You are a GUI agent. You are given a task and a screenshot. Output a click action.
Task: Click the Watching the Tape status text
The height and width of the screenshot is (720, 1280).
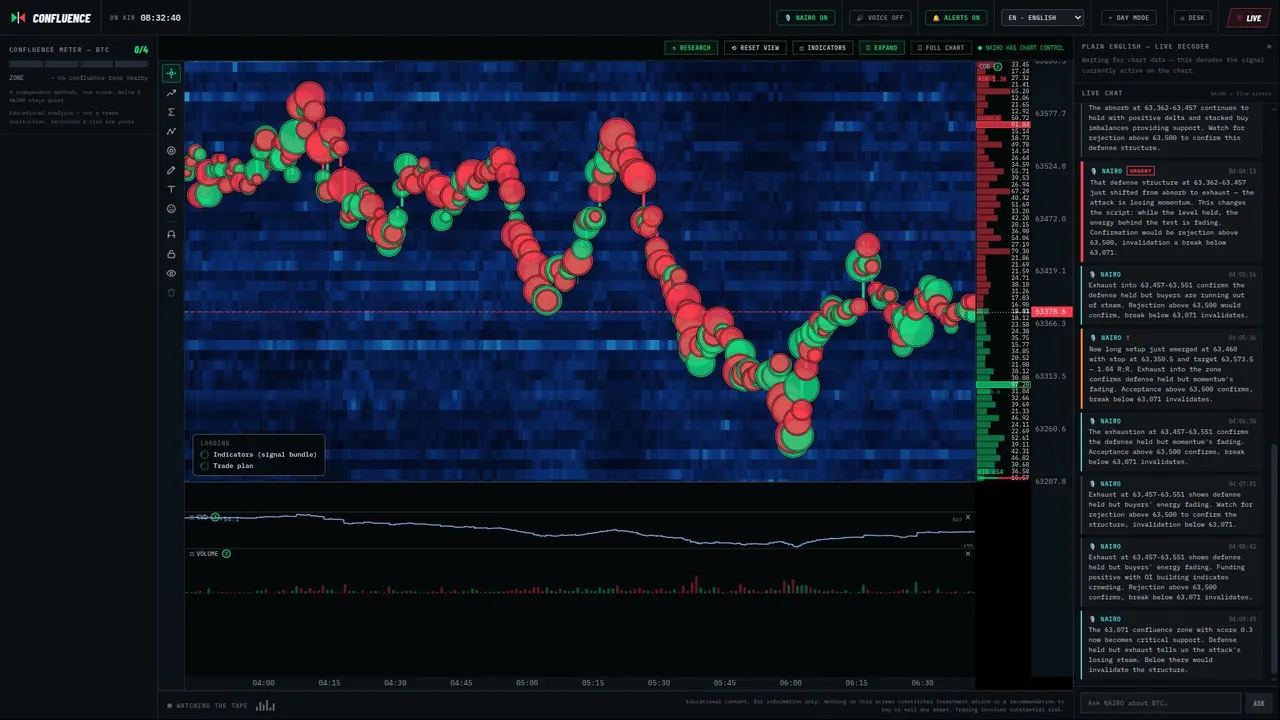click(x=212, y=706)
